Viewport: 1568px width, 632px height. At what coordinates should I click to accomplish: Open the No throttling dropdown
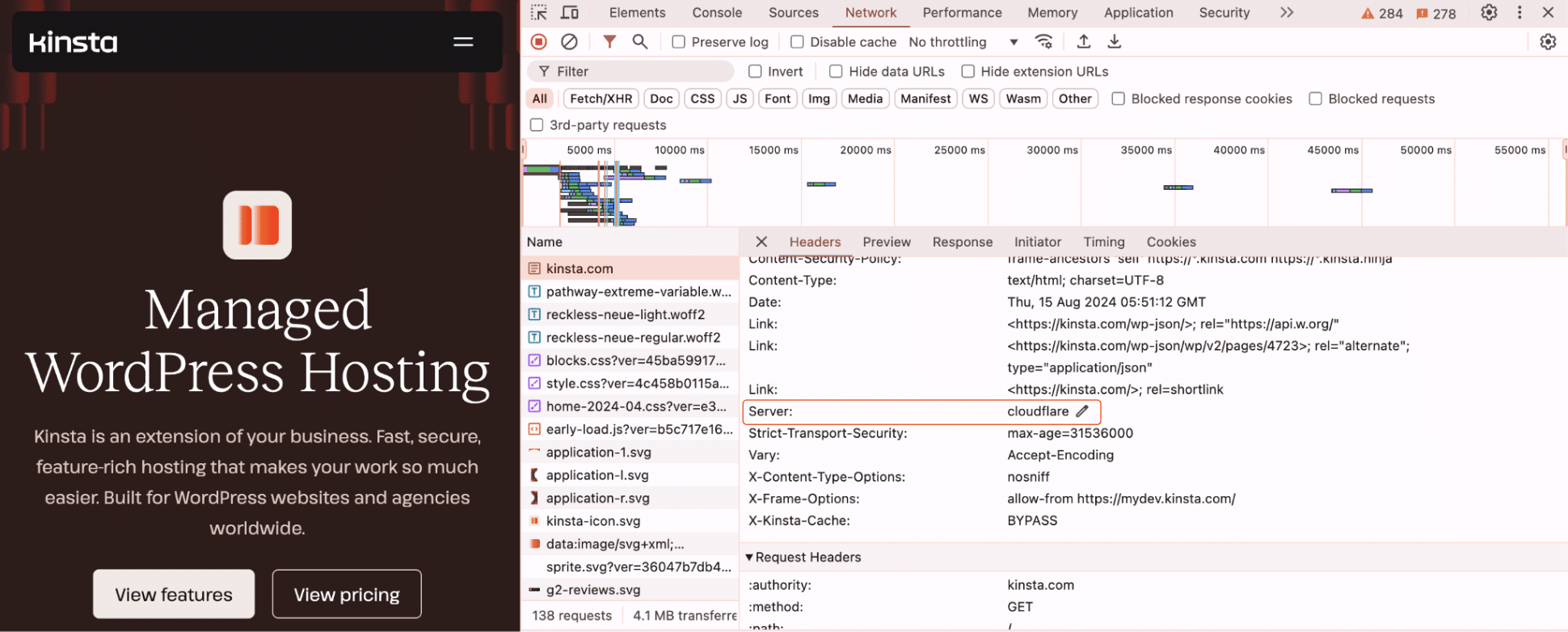click(x=963, y=42)
